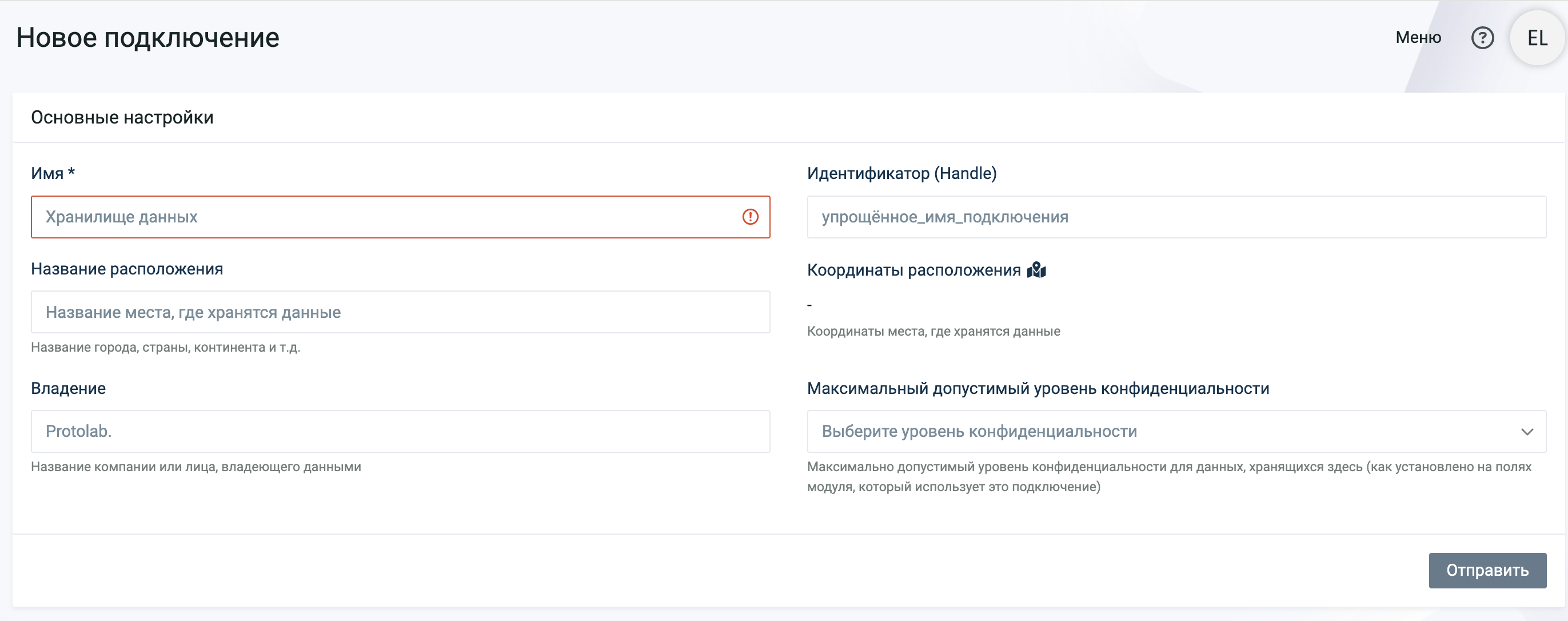Click the Координаты расположения label

[913, 270]
